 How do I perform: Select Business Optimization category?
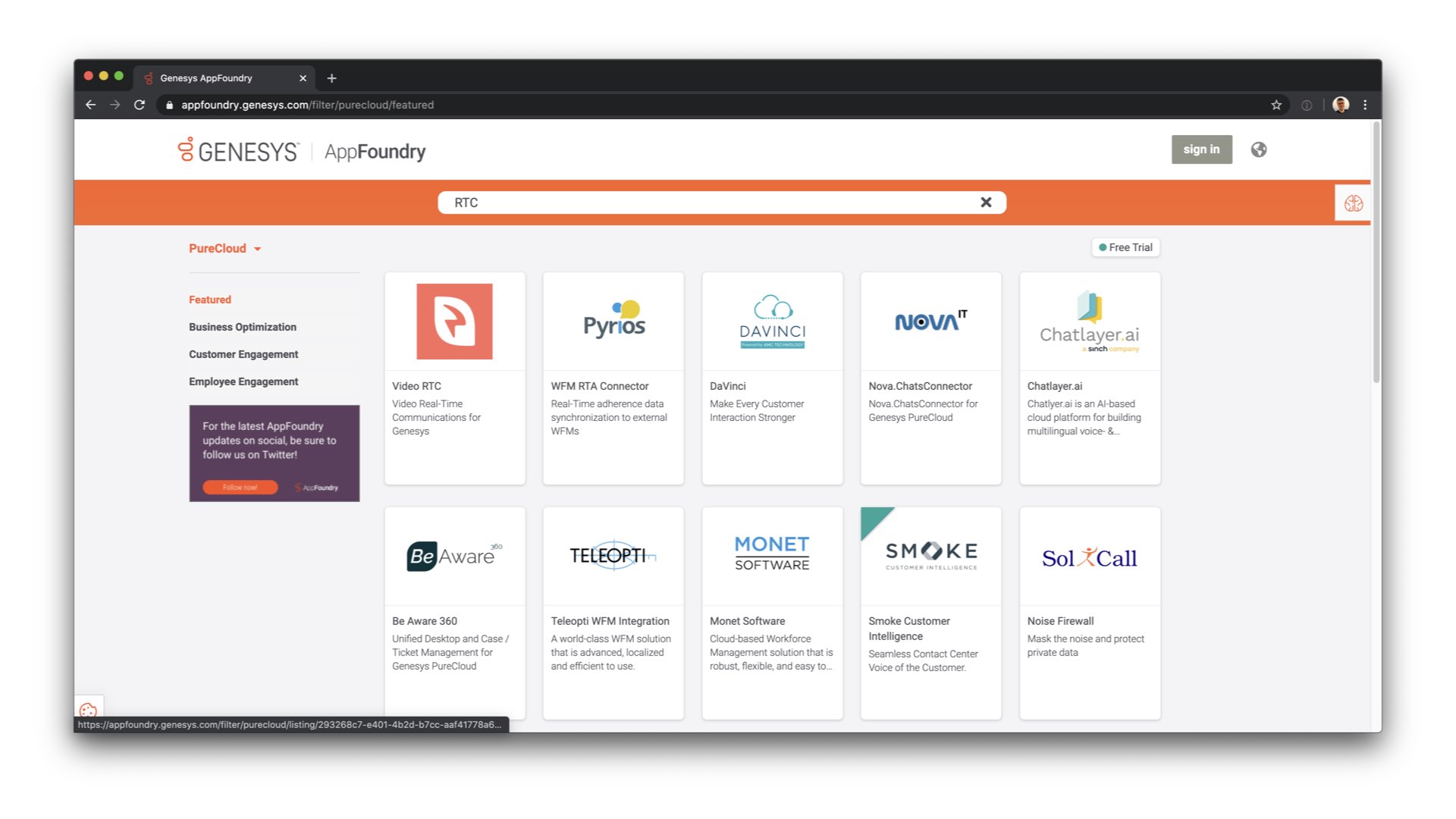point(243,327)
